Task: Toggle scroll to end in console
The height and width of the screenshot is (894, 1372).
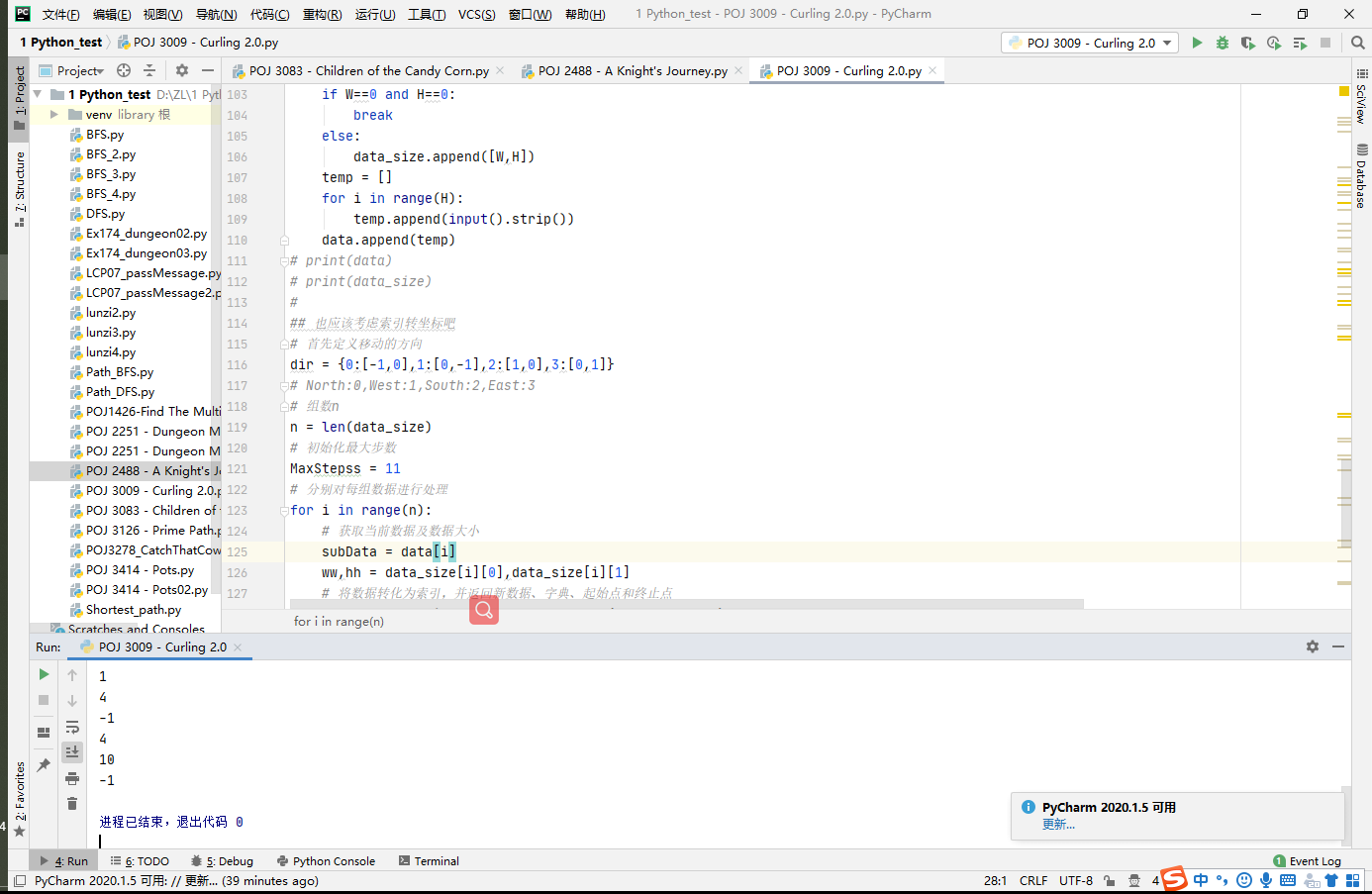Action: (x=71, y=751)
